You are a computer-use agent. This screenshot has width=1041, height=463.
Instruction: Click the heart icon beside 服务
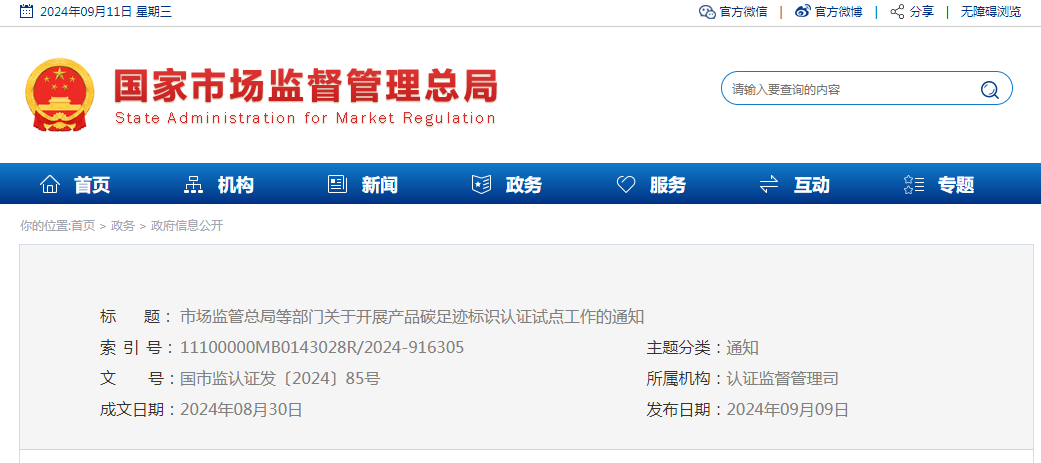pyautogui.click(x=626, y=184)
